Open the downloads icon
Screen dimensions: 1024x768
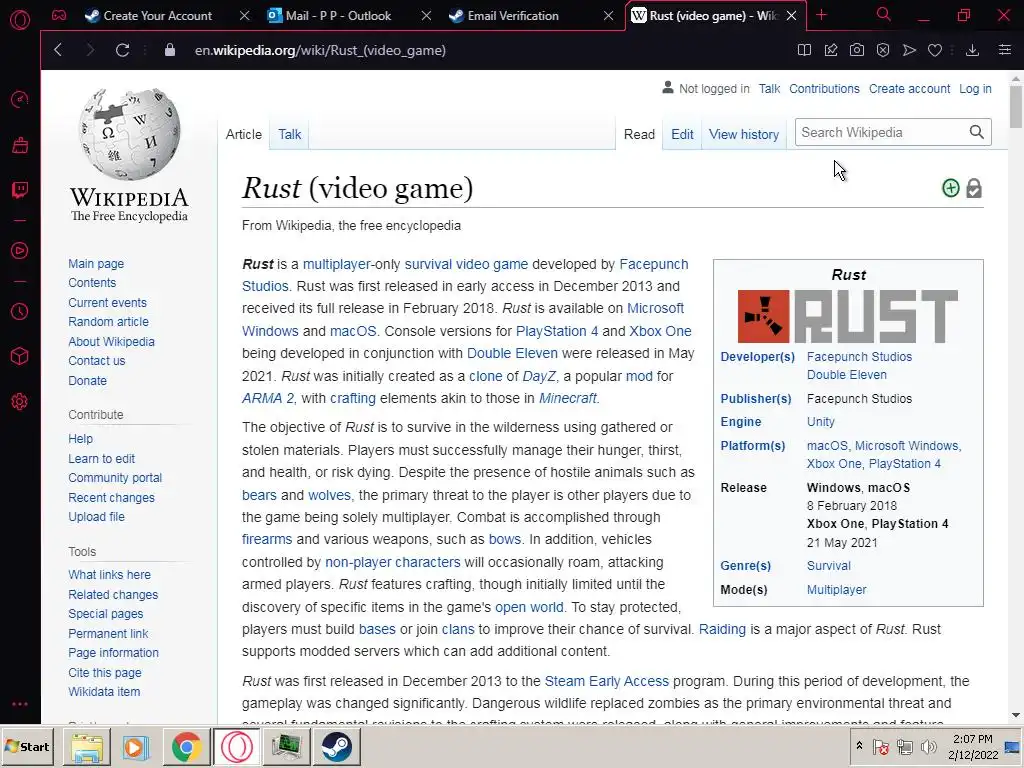[972, 50]
